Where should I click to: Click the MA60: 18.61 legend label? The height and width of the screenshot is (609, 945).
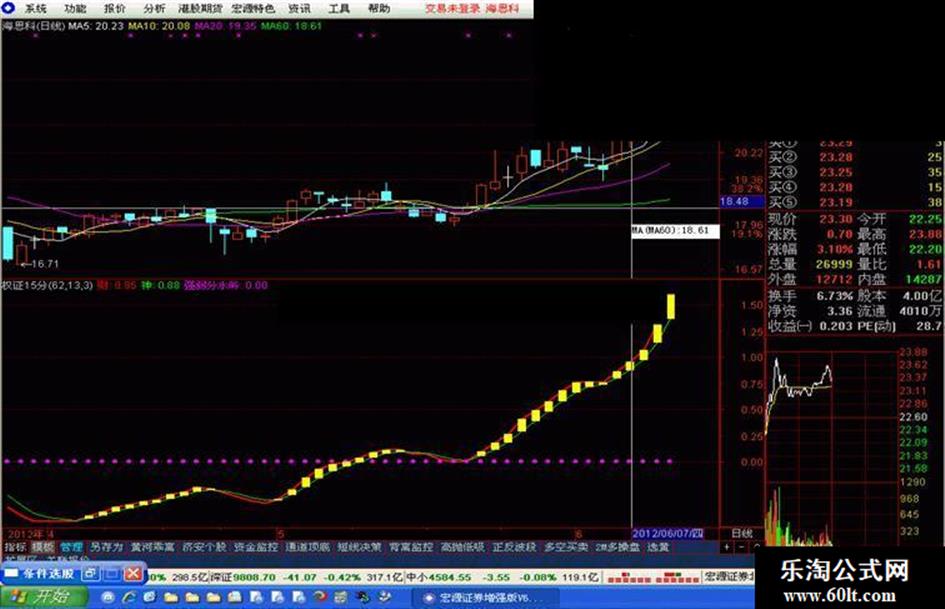click(x=292, y=26)
